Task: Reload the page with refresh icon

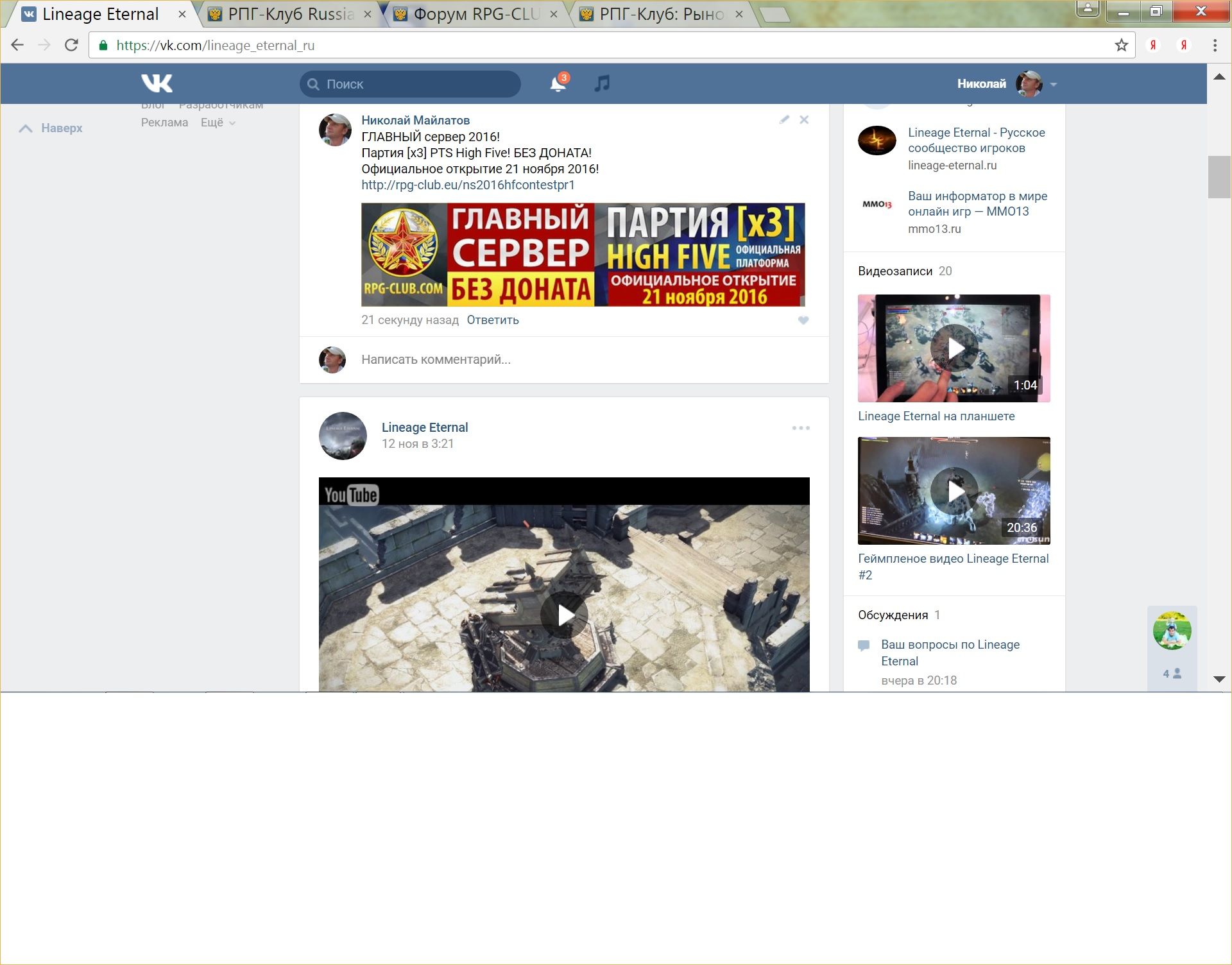Action: [71, 45]
